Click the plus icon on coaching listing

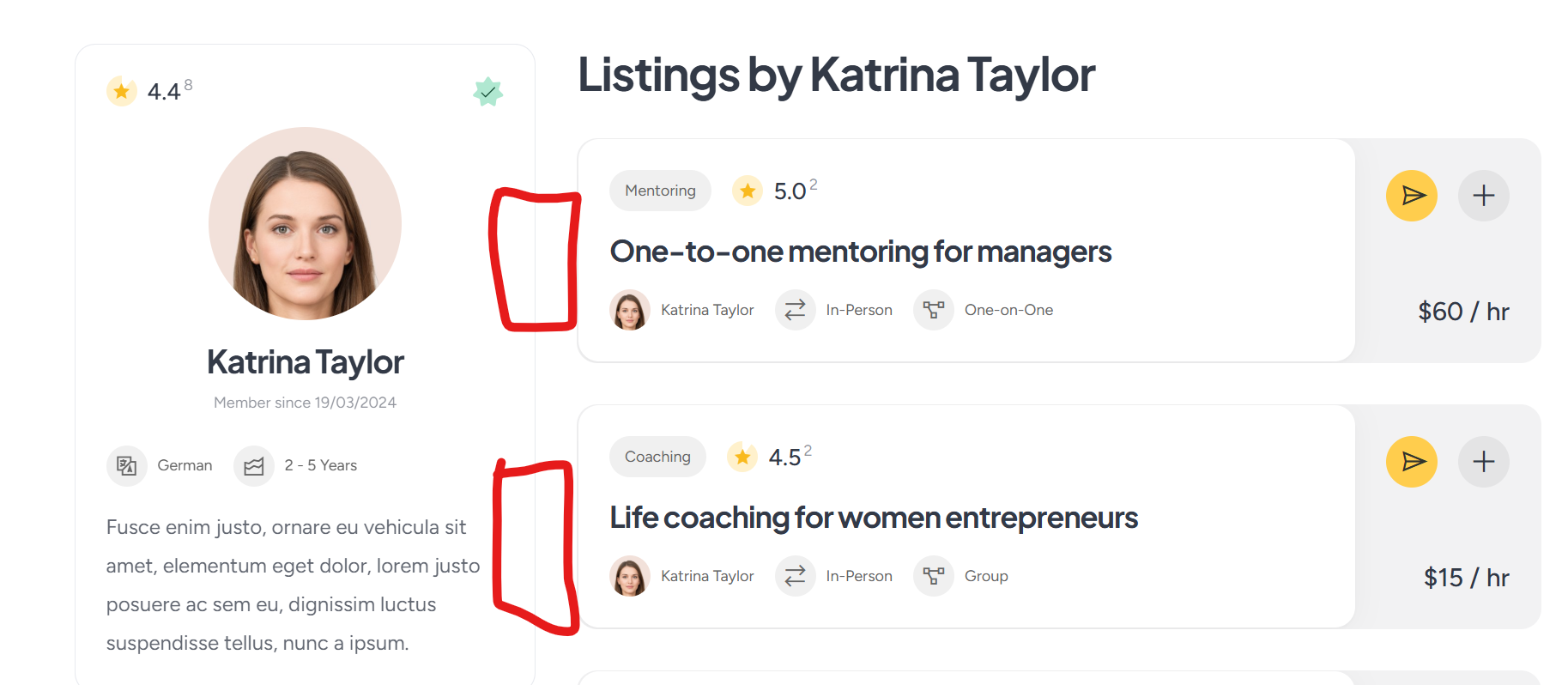1484,462
